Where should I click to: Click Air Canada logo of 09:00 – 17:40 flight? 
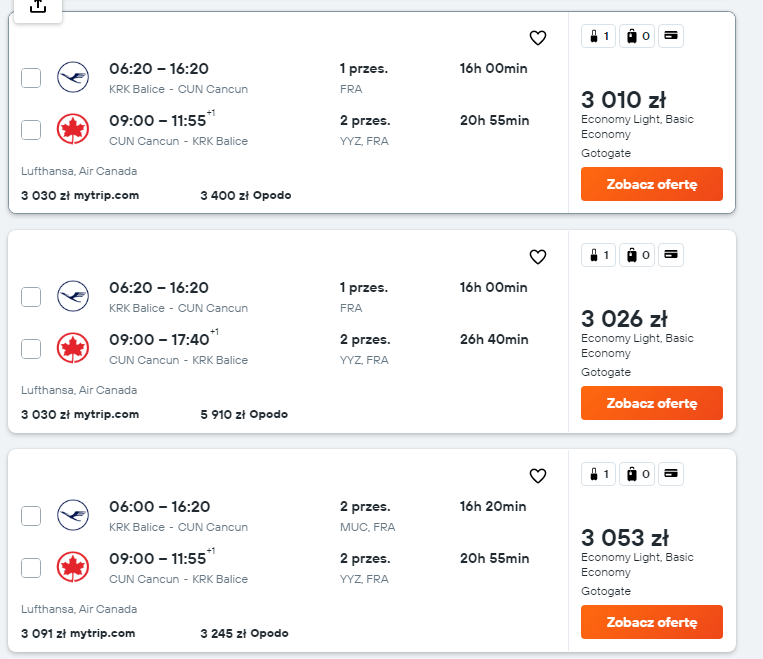(x=73, y=348)
